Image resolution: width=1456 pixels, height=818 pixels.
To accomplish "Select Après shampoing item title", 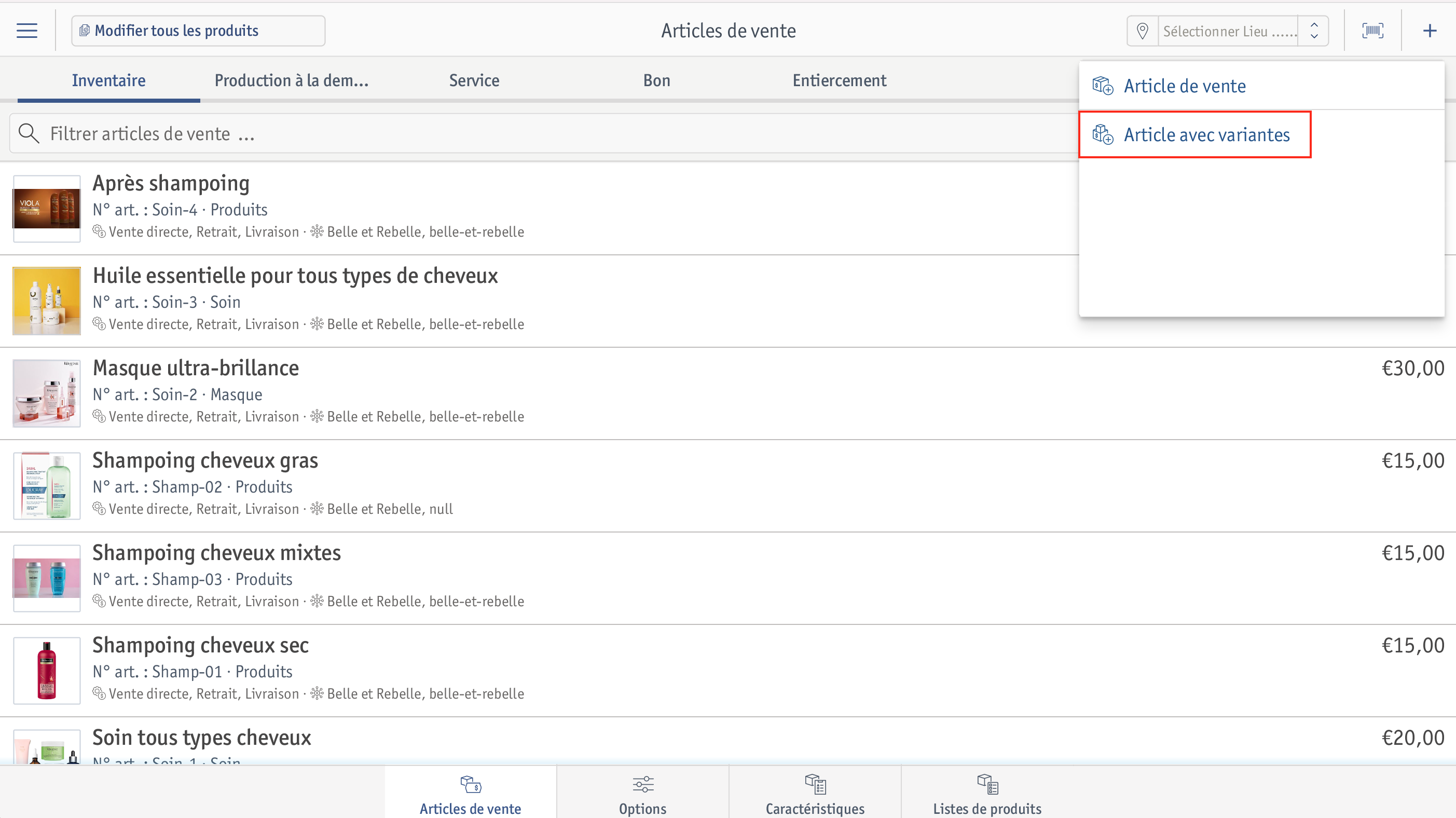I will [171, 183].
